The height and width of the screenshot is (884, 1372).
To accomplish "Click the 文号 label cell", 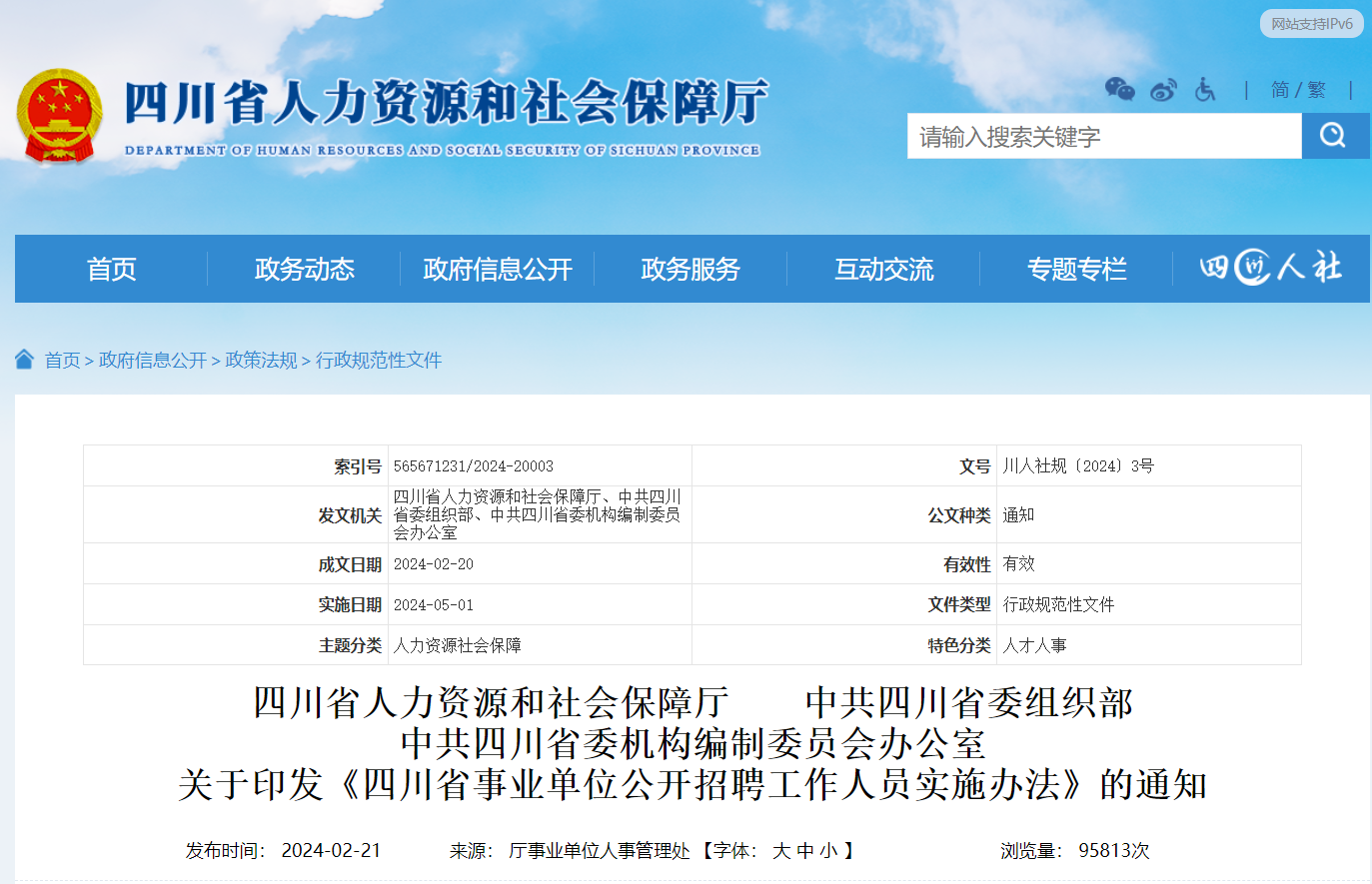I will point(844,466).
